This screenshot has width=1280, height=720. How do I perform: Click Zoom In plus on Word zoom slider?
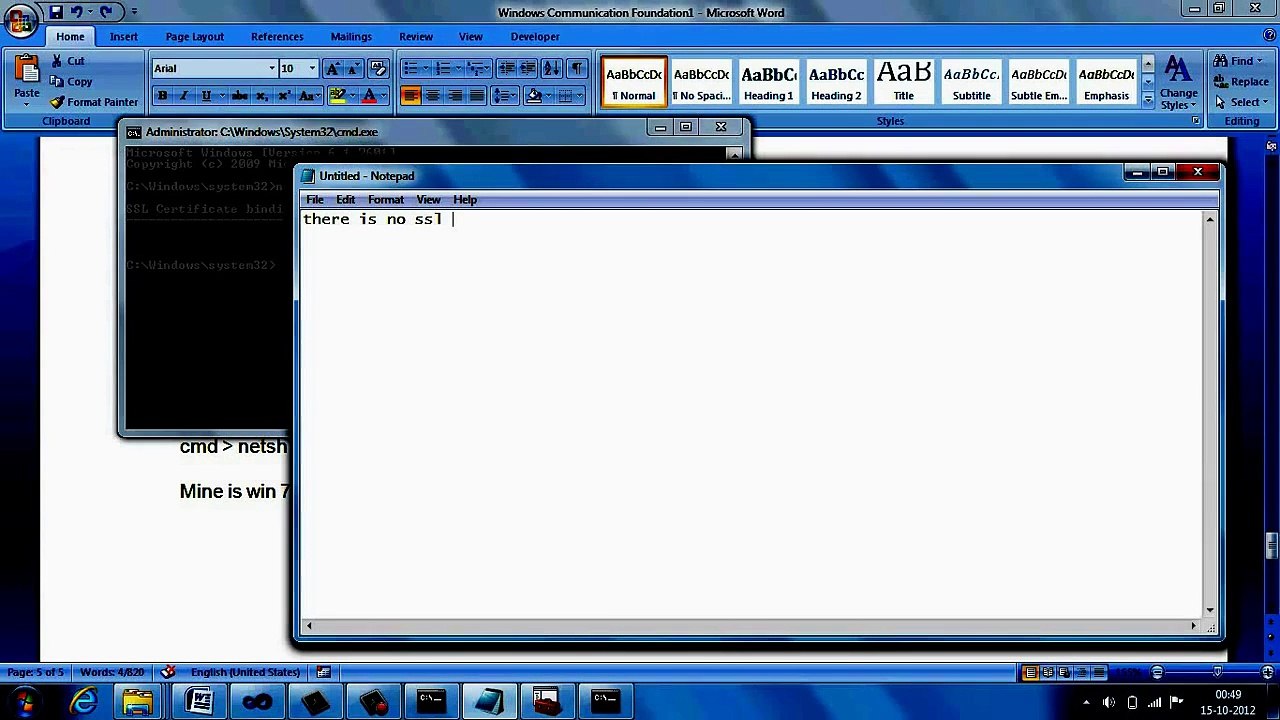(x=1268, y=672)
